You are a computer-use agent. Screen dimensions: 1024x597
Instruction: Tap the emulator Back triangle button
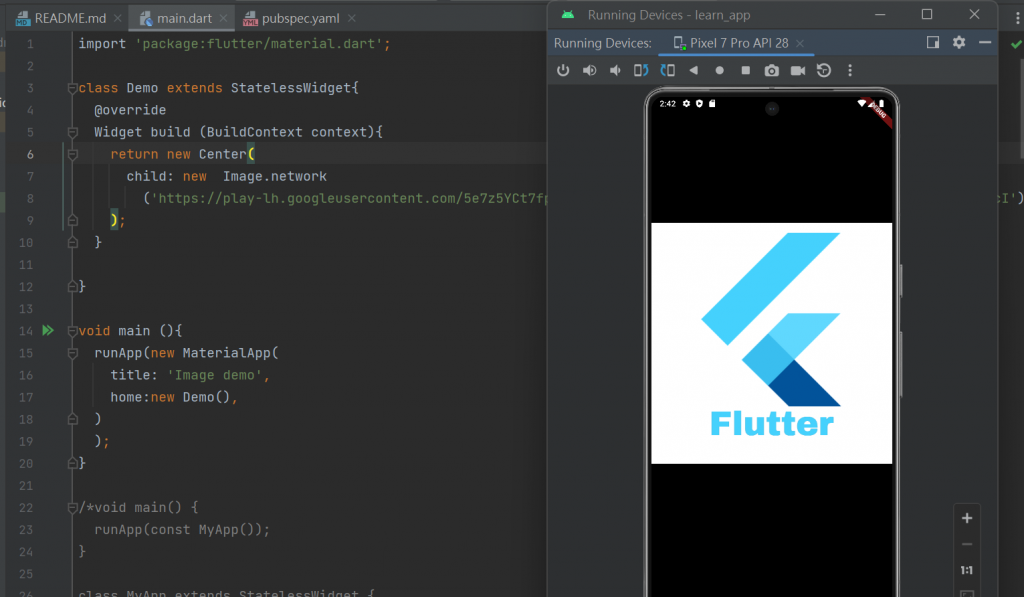click(694, 70)
